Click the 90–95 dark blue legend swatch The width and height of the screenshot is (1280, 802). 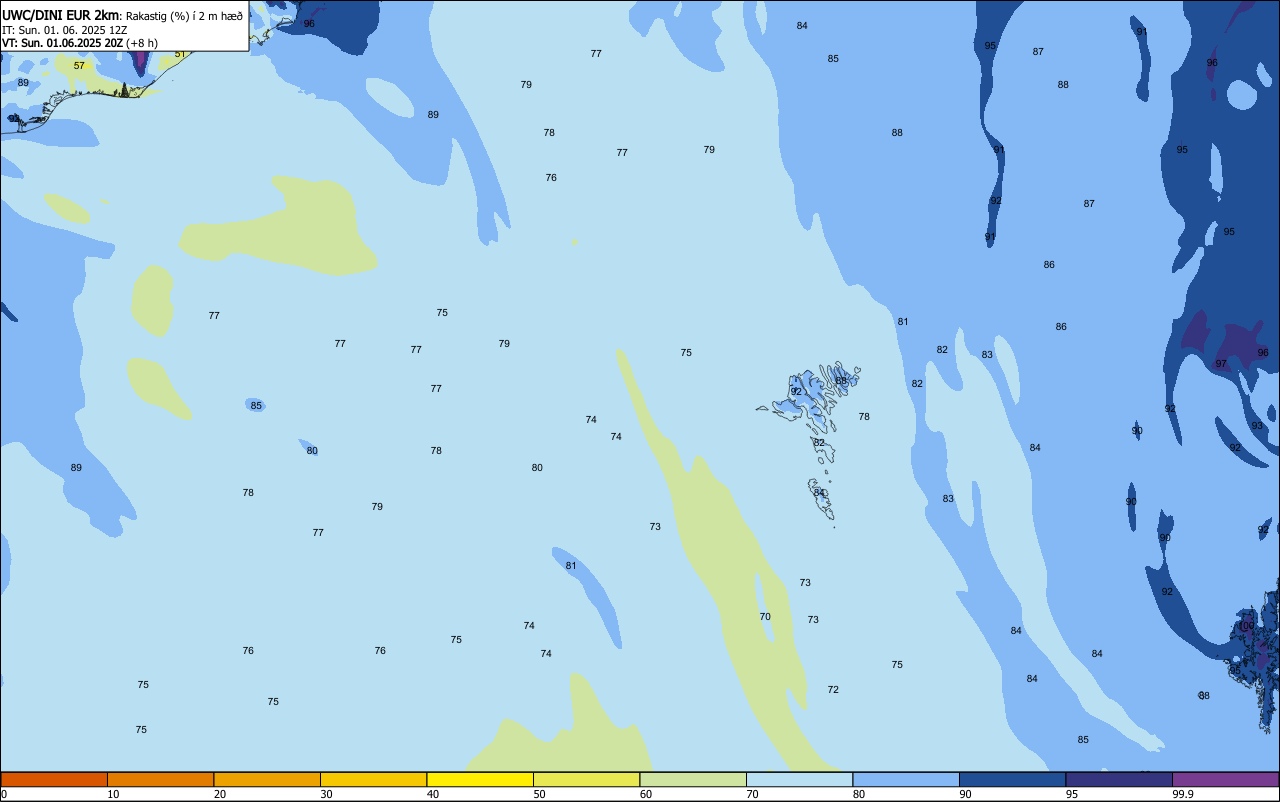[x=1012, y=779]
